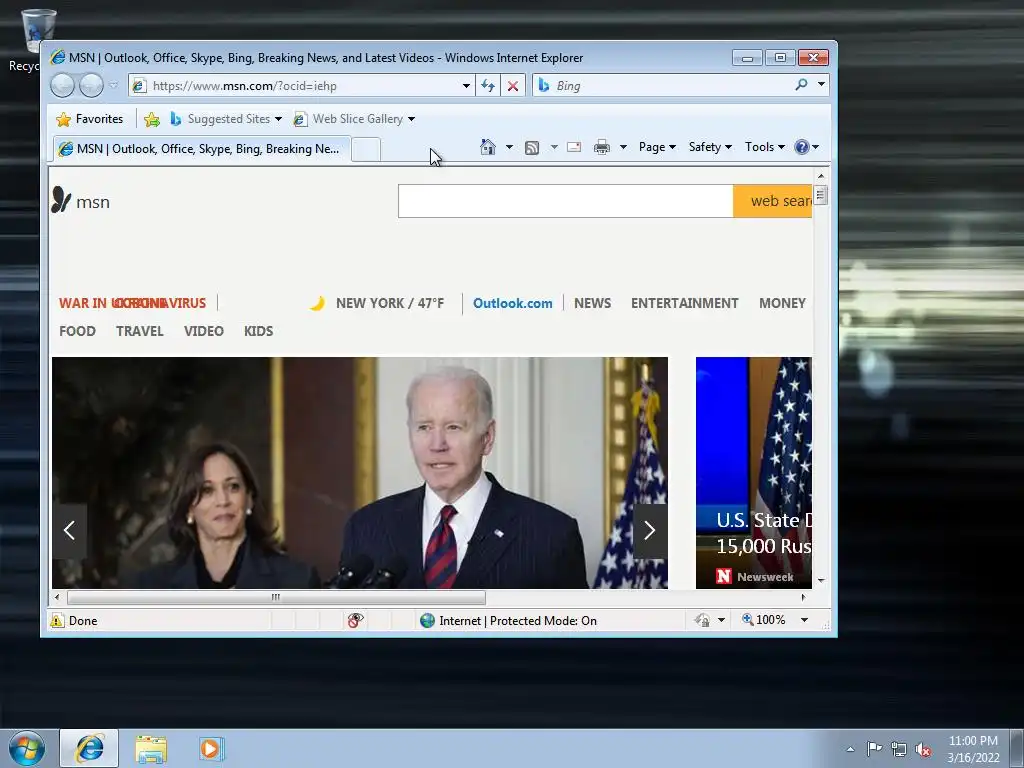Screen dimensions: 1024x768
Task: Click the network tray icon
Action: 899,749
